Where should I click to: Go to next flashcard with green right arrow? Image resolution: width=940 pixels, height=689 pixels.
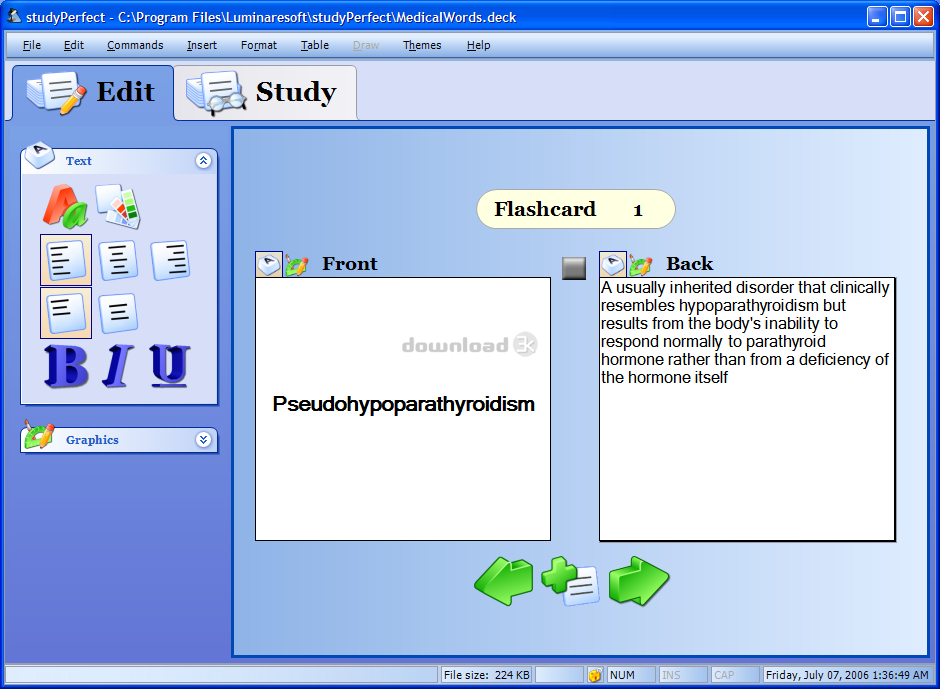638,580
